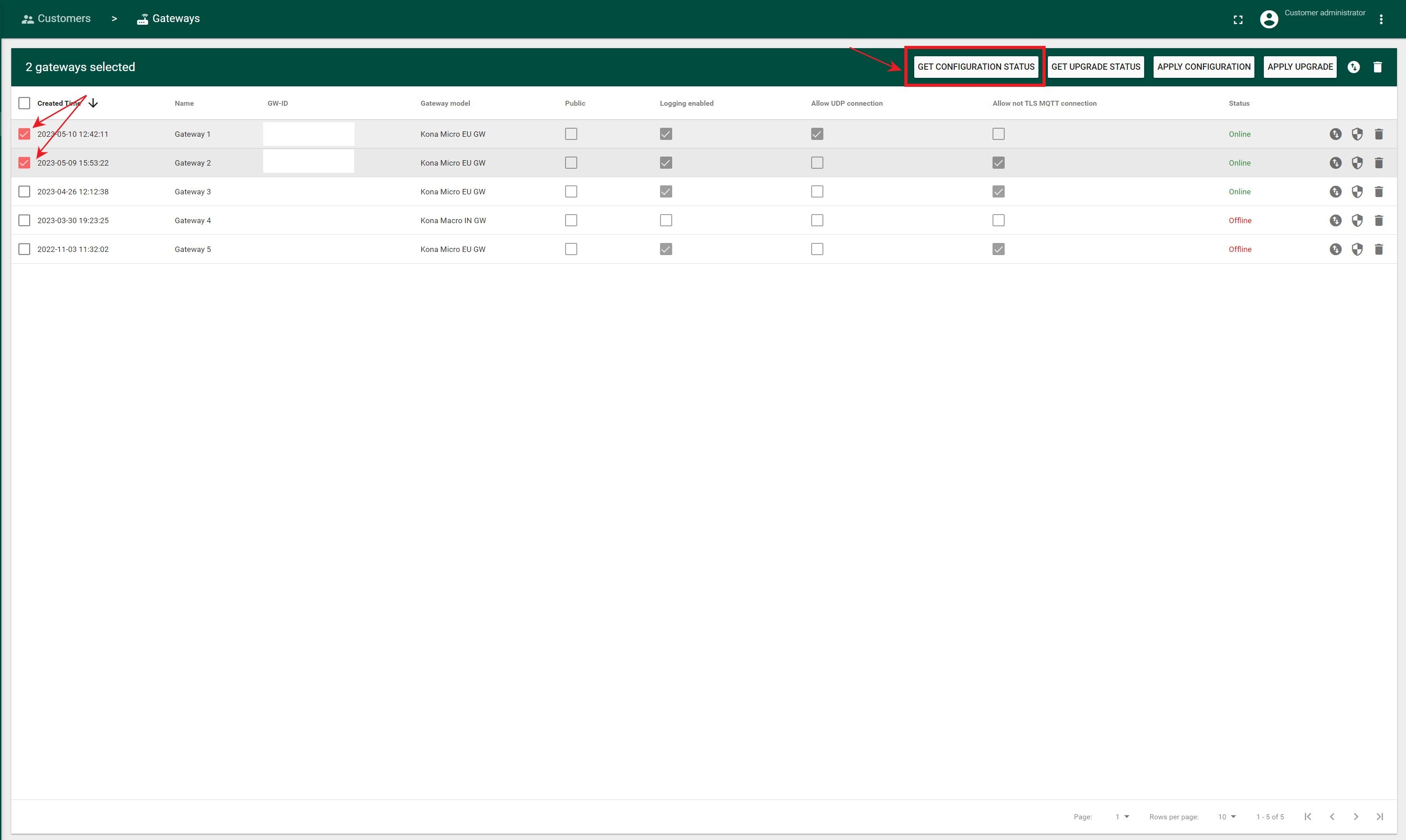Open the user account avatar
The image size is (1406, 840).
coord(1268,19)
